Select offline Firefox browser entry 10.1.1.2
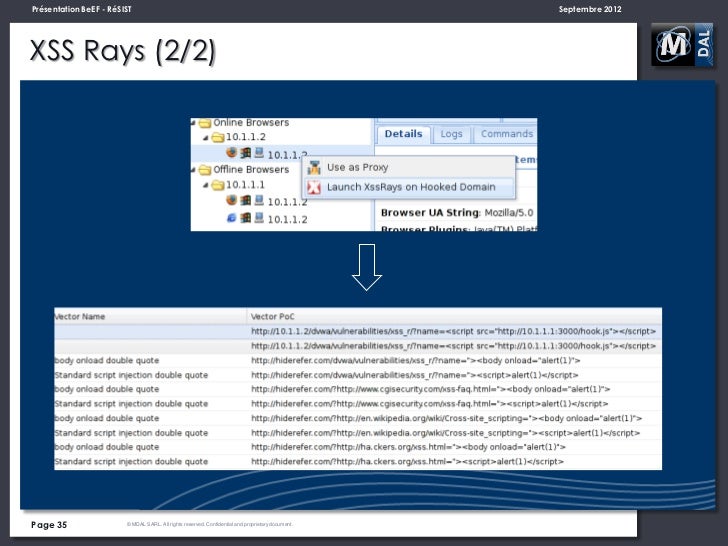Image resolution: width=728 pixels, height=546 pixels. (x=287, y=202)
